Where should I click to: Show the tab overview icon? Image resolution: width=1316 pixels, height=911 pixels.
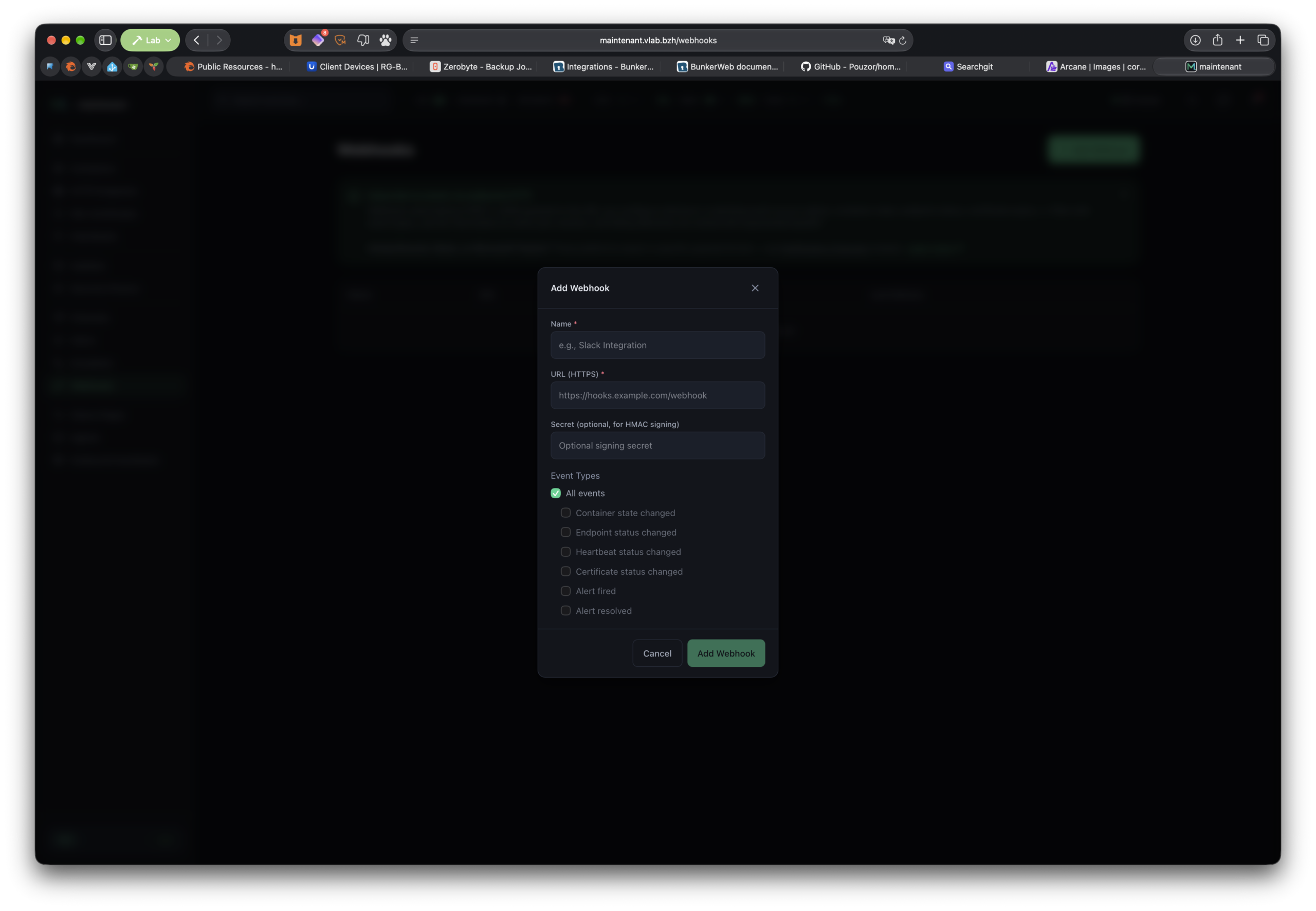[1263, 40]
